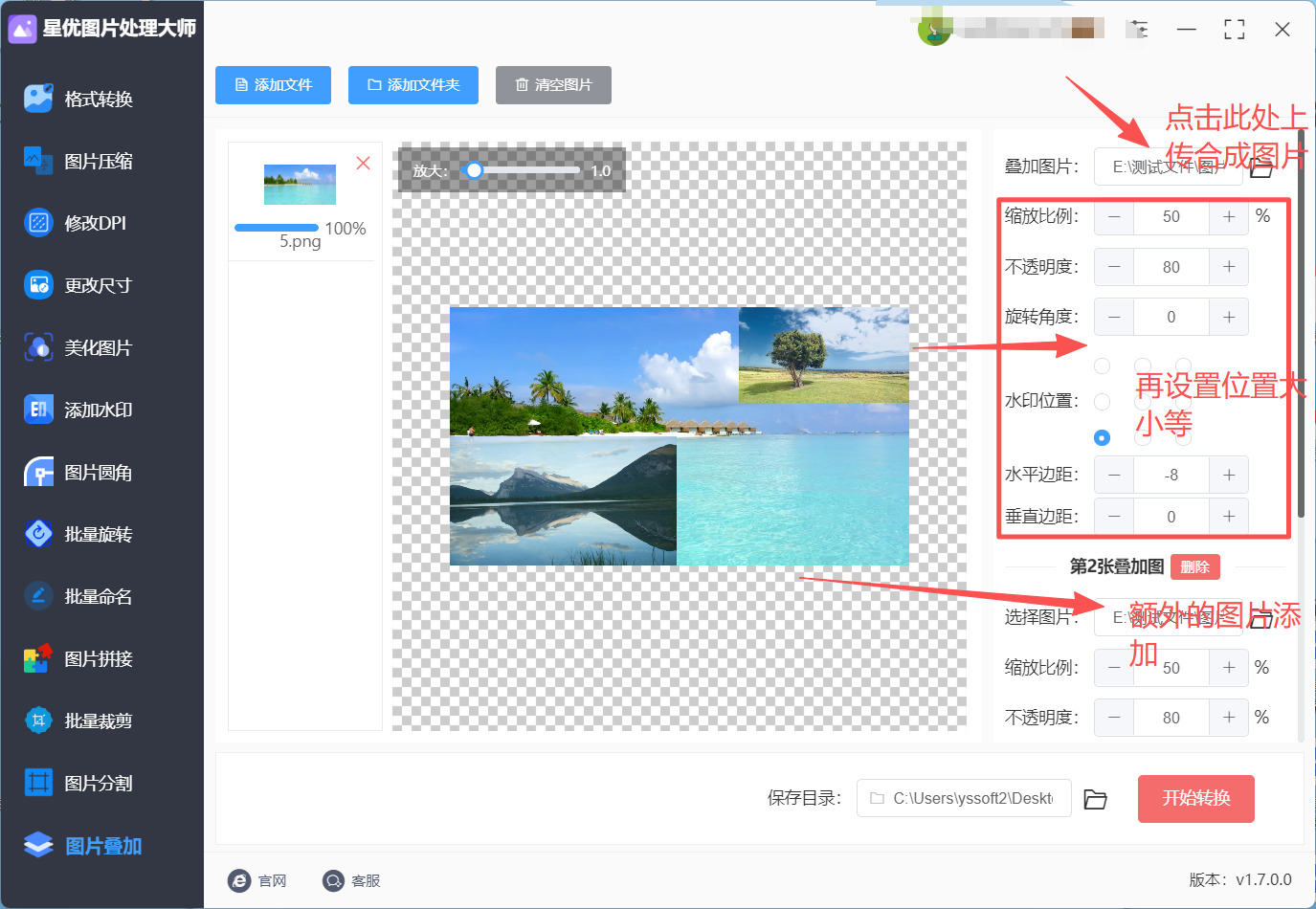Viewport: 1316px width, 909px height.
Task: Click the 版本: v1.7.0.0 text
Action: tap(1240, 880)
